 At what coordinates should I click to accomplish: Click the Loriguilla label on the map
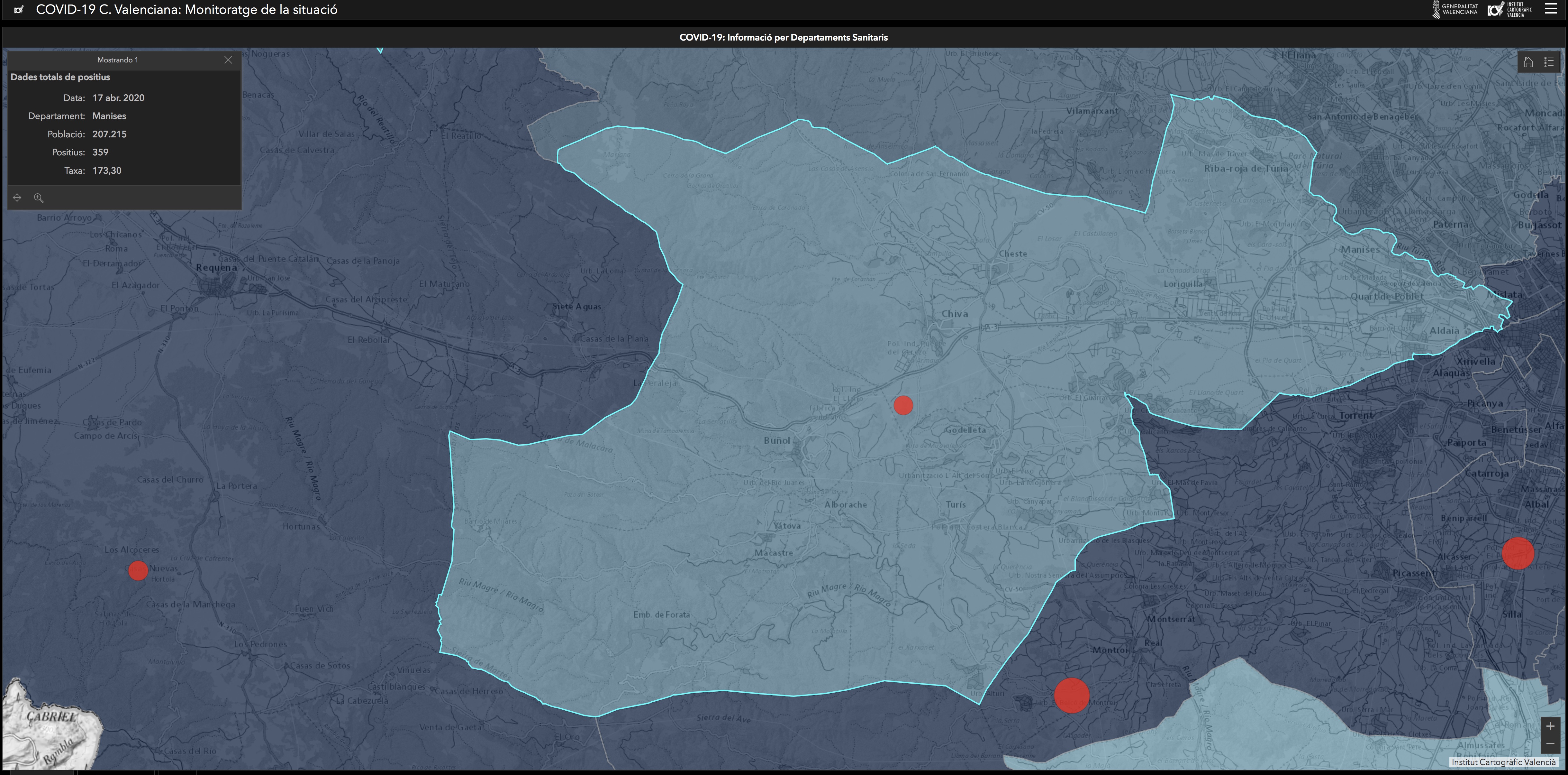(x=1183, y=284)
